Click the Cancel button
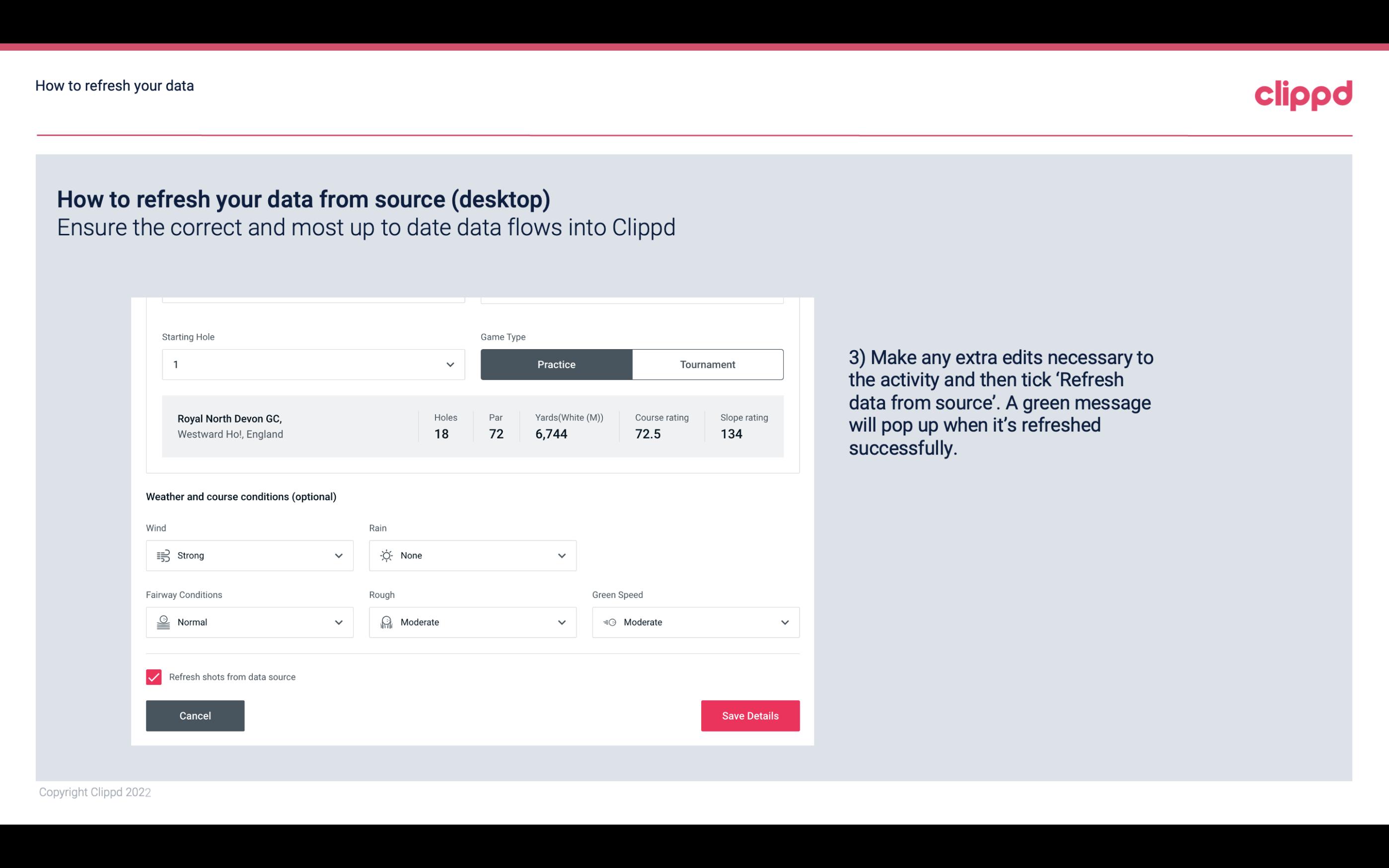1389x868 pixels. point(195,715)
